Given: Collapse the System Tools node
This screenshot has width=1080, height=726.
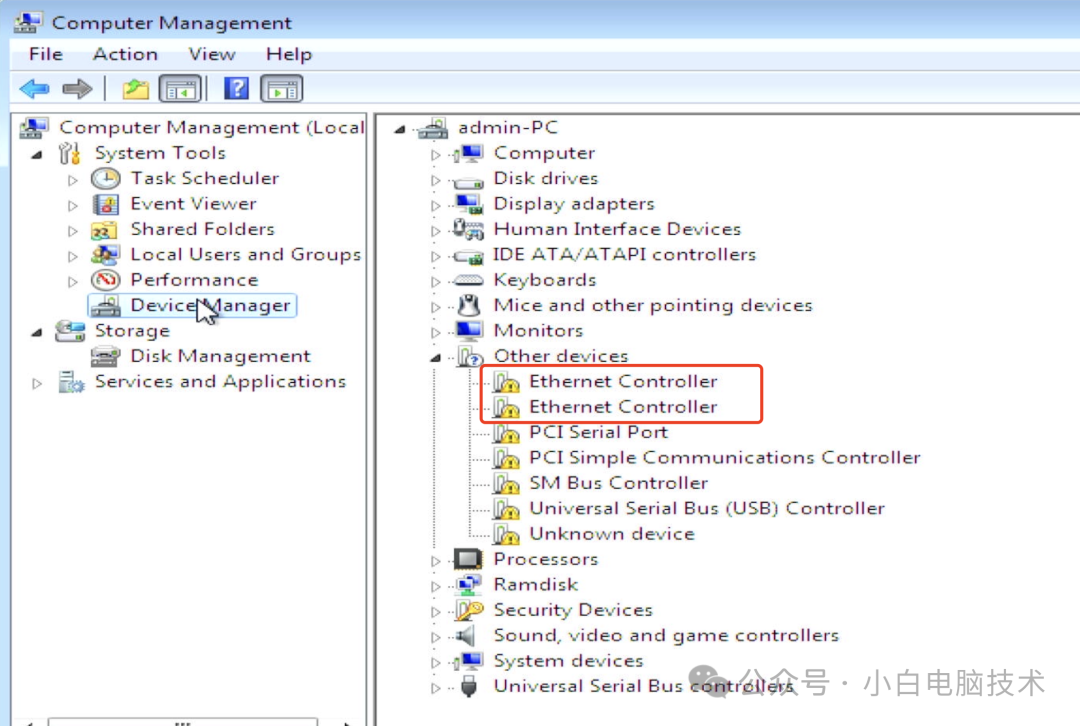Looking at the screenshot, I should (x=37, y=154).
